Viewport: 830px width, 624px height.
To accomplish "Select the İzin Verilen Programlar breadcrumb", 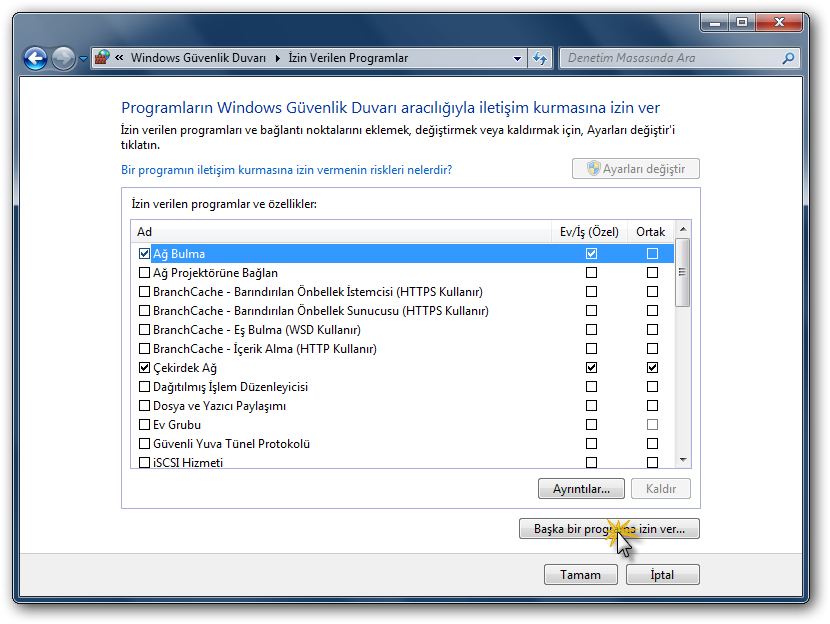I will (348, 58).
